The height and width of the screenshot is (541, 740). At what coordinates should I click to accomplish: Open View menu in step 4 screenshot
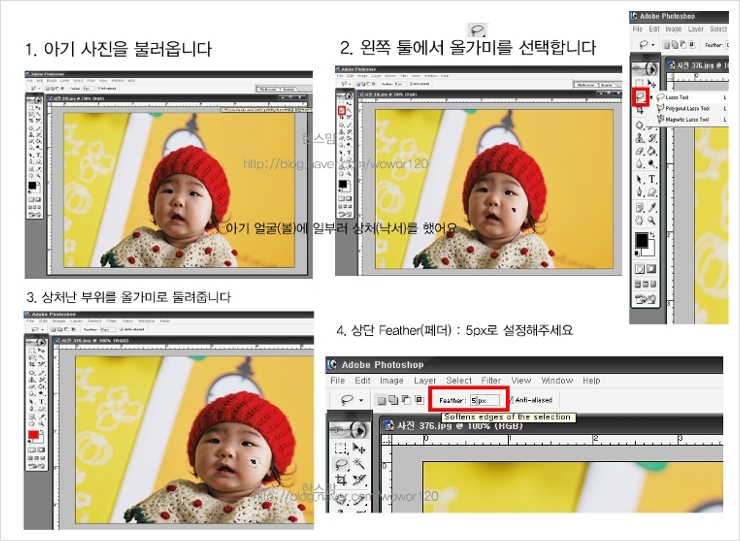coord(521,380)
